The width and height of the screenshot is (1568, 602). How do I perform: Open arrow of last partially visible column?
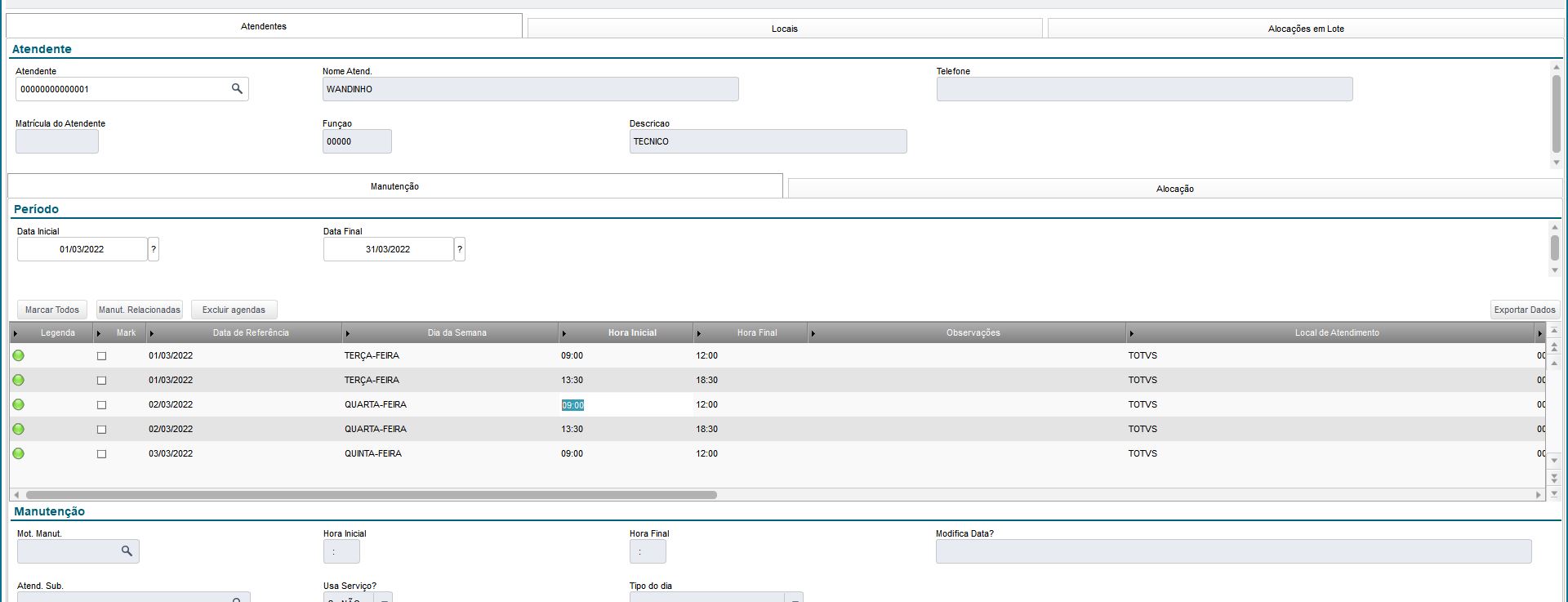[1540, 333]
